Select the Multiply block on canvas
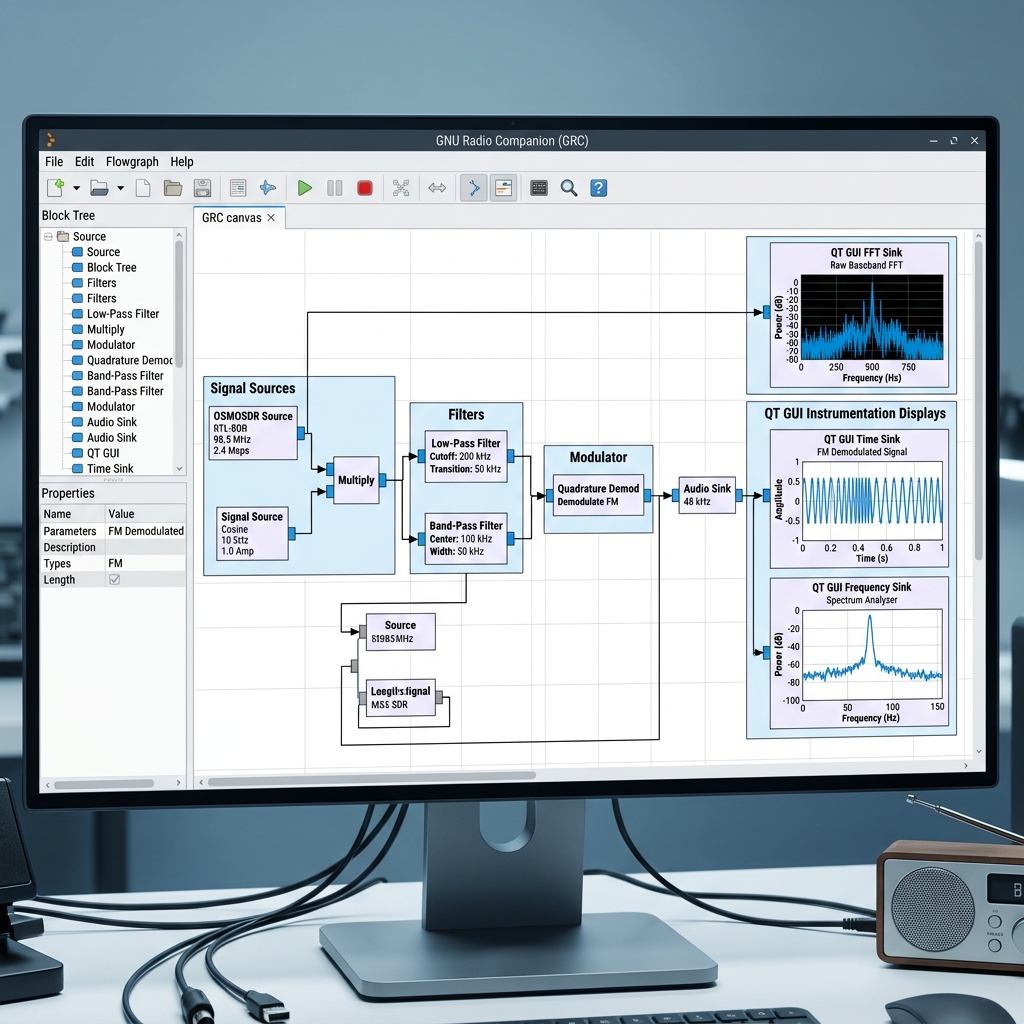The image size is (1024, 1024). click(356, 480)
